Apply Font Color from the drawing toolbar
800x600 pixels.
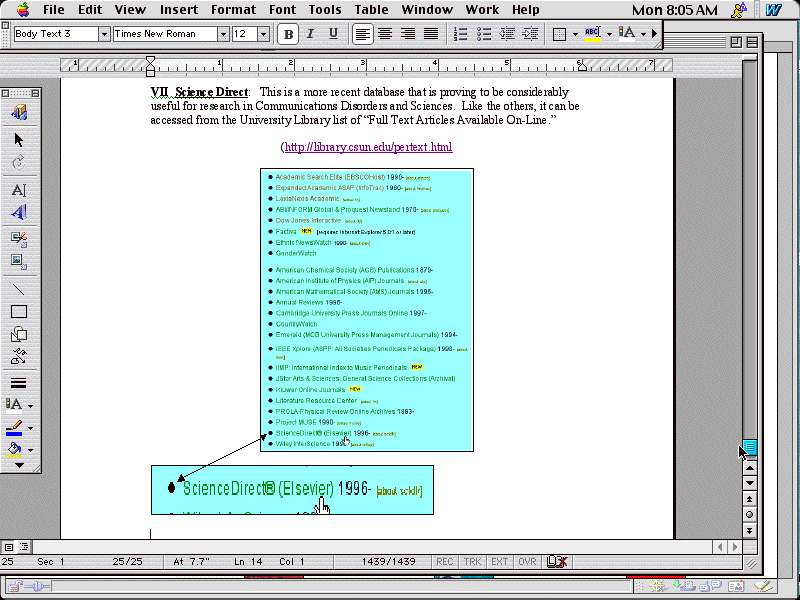click(14, 405)
